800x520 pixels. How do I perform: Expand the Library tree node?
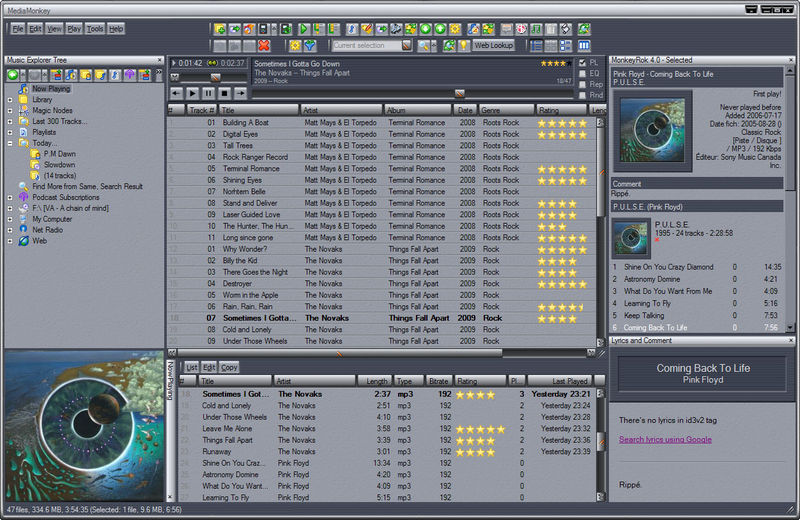[10, 100]
